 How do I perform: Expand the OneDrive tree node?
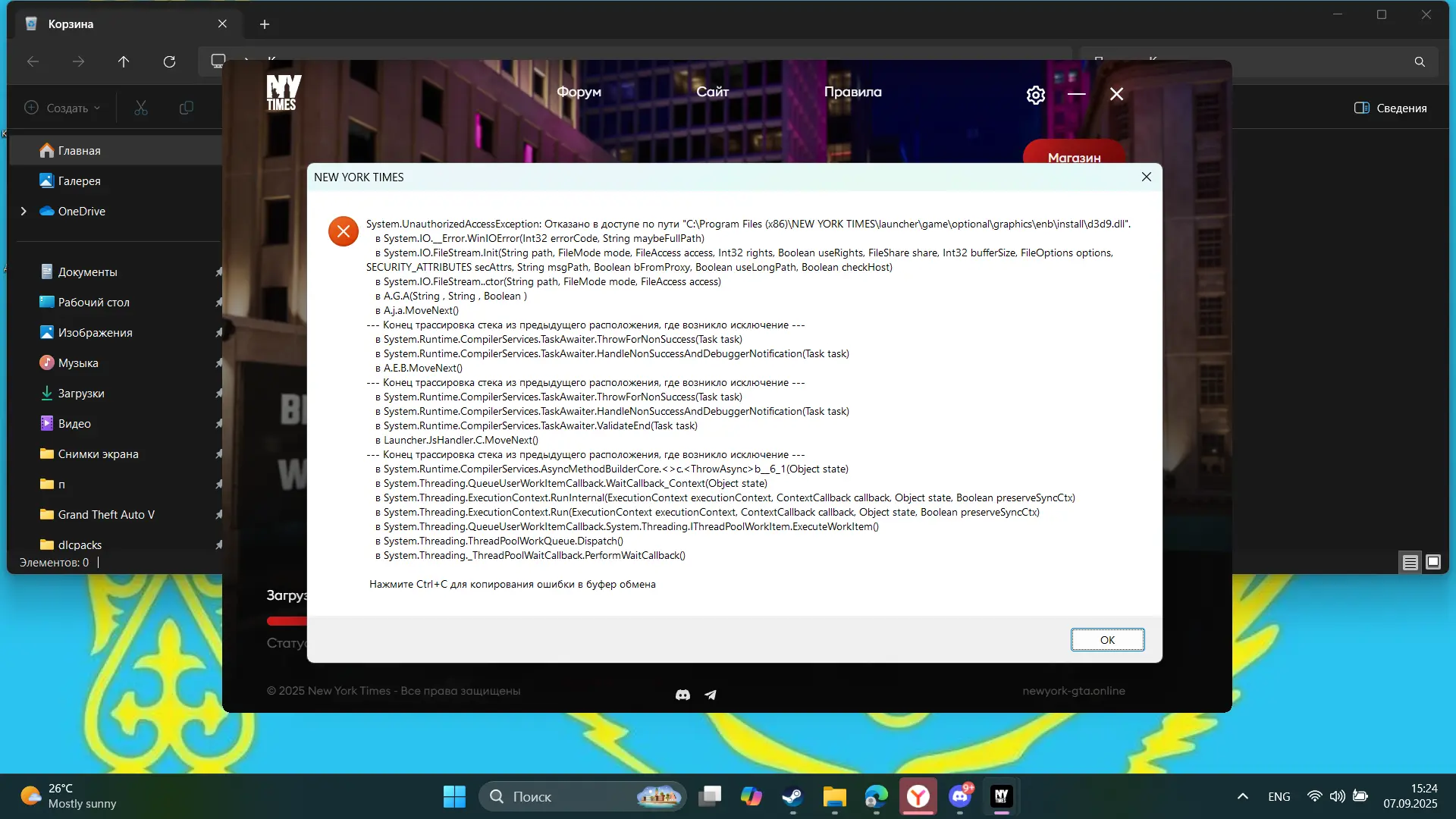[24, 211]
